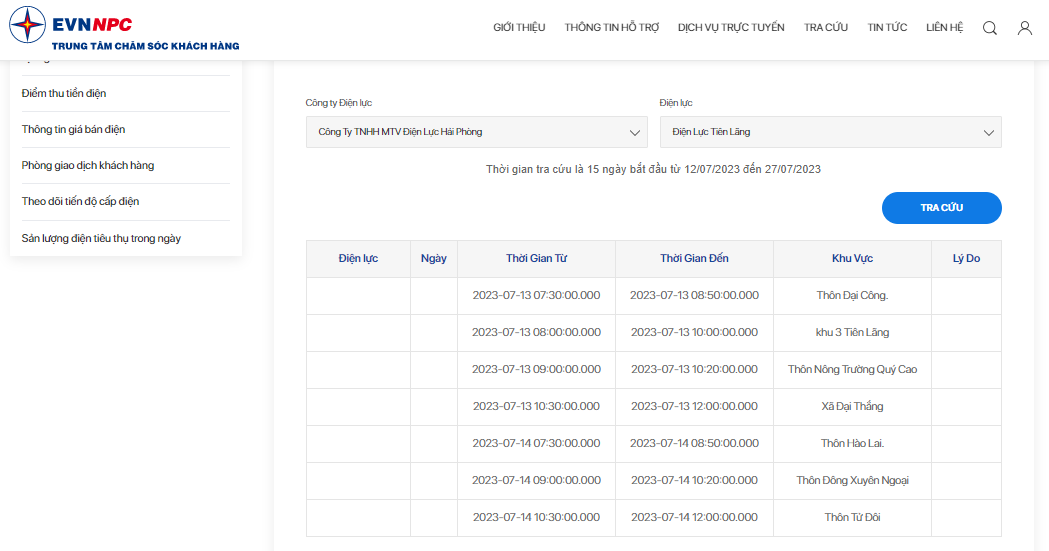Image resolution: width=1049 pixels, height=551 pixels.
Task: Open the THÔNG TIN HỖ TRỢ menu
Action: coord(611,27)
